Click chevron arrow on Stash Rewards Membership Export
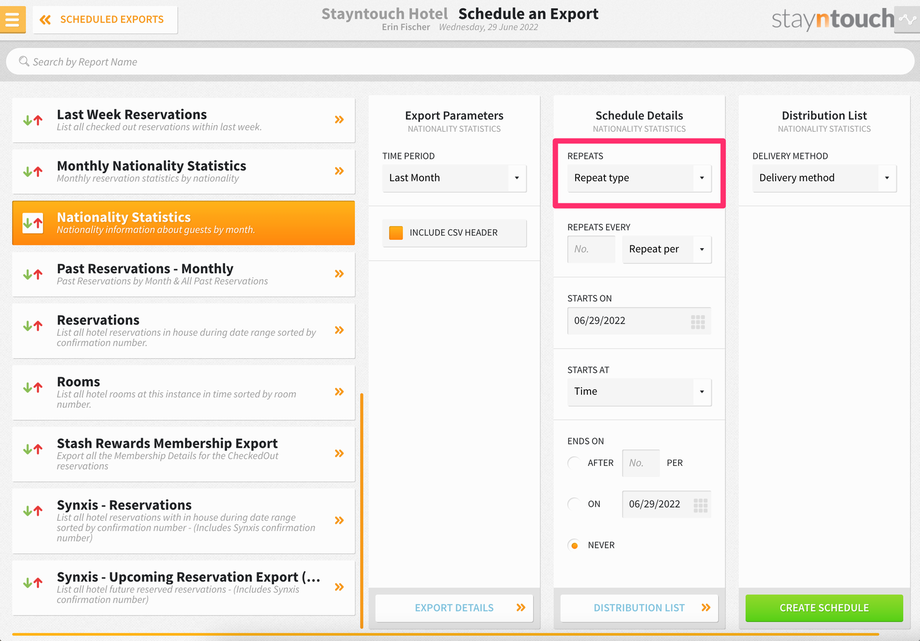 click(339, 453)
